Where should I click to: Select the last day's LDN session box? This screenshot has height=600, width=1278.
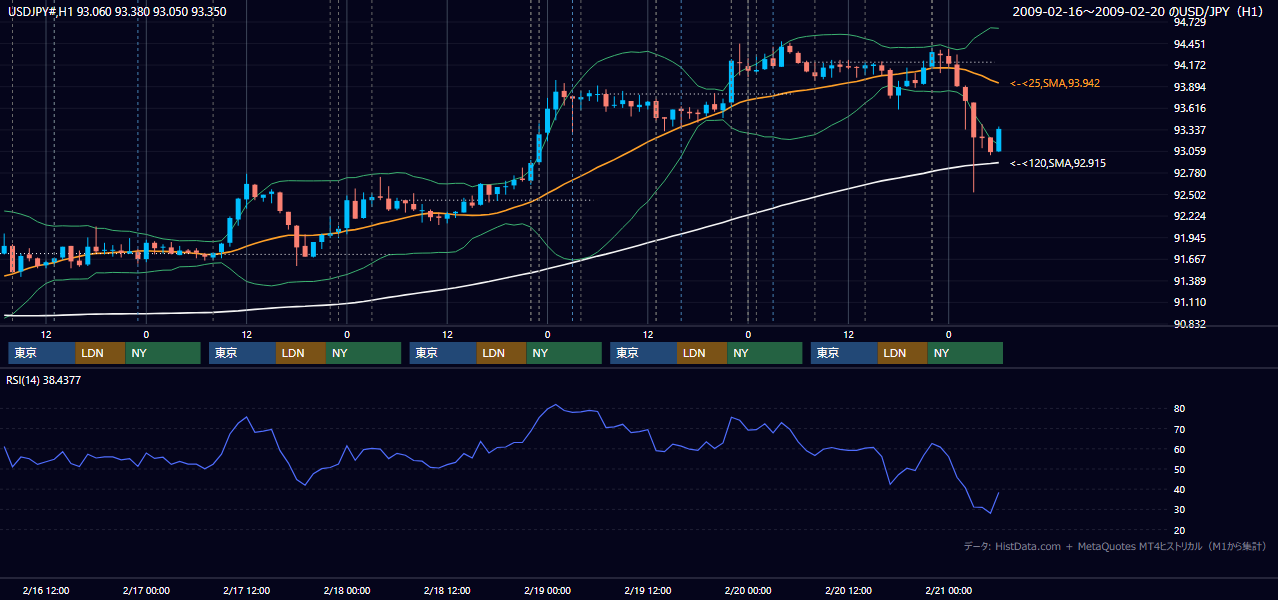click(903, 353)
